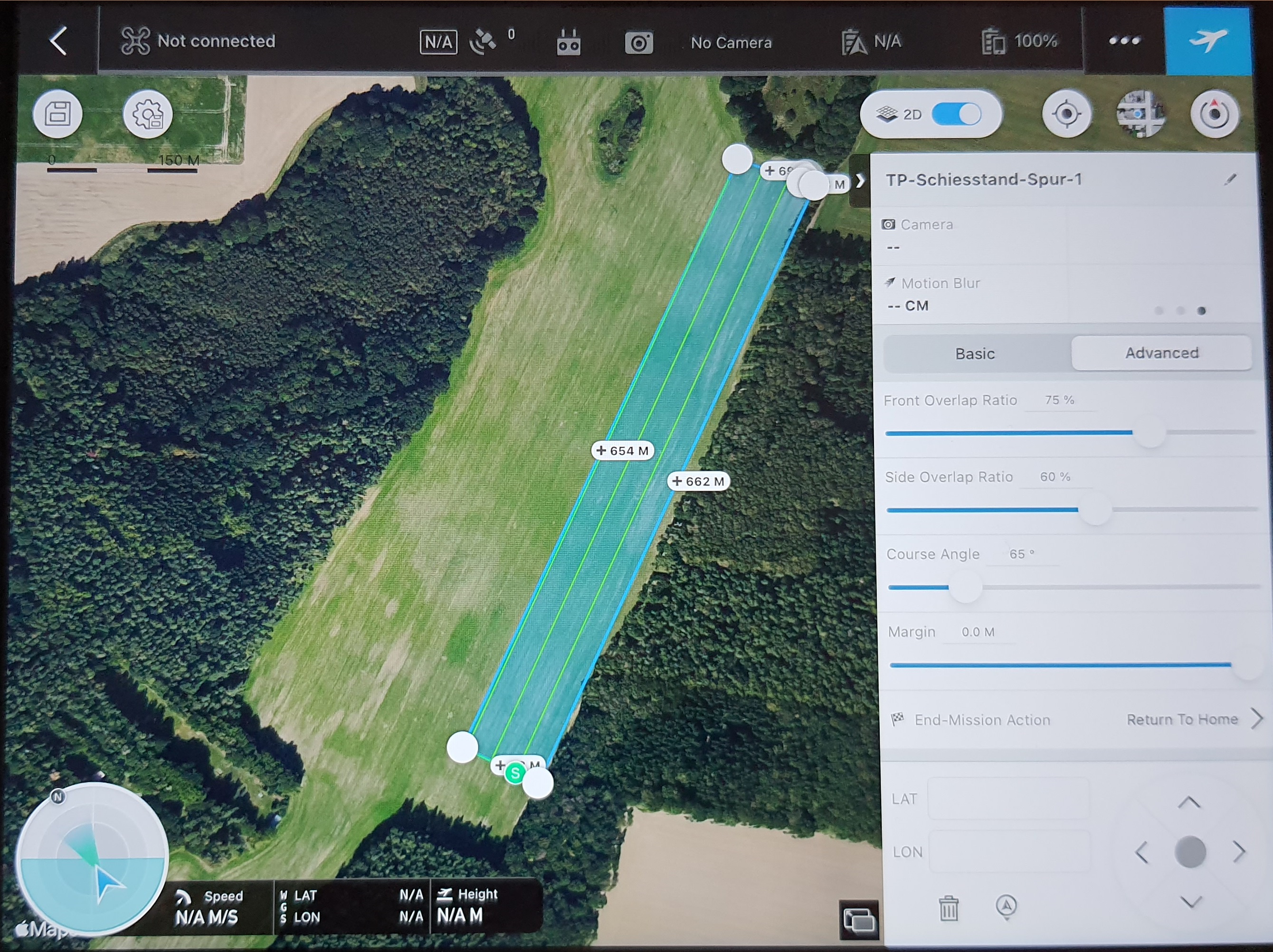Adjust the Front Overlap Ratio slider

[x=1150, y=432]
